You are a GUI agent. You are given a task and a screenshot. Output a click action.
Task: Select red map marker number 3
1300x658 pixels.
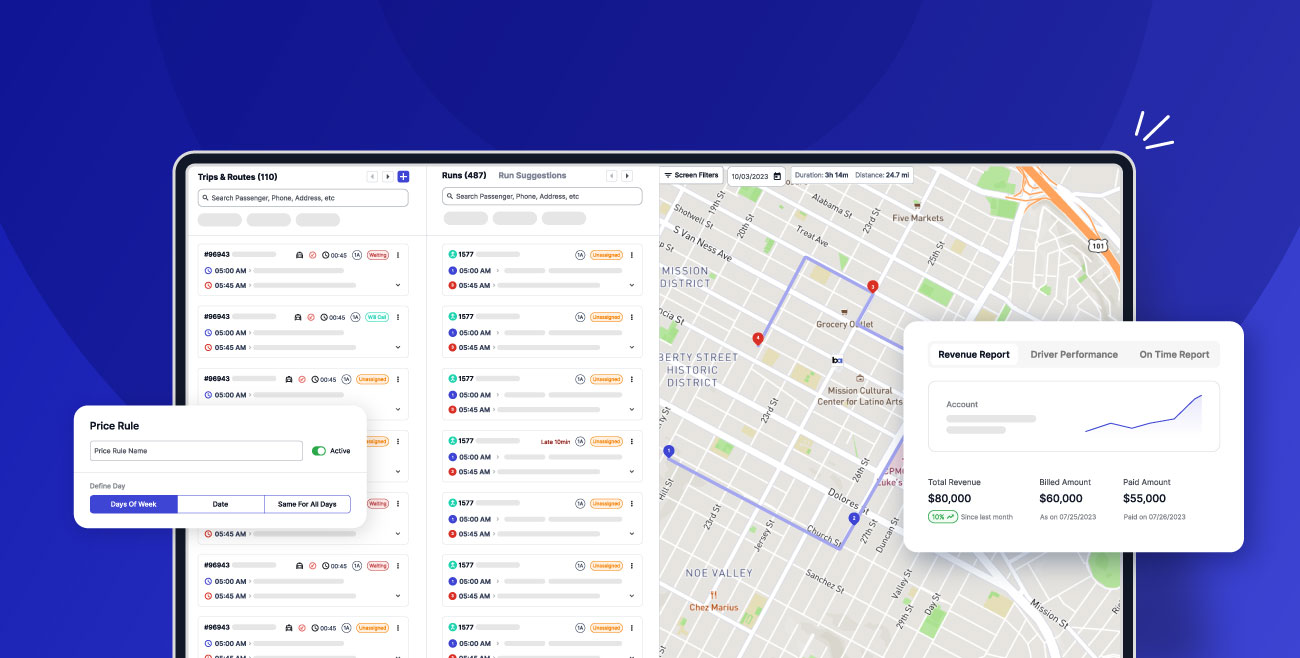click(x=872, y=287)
